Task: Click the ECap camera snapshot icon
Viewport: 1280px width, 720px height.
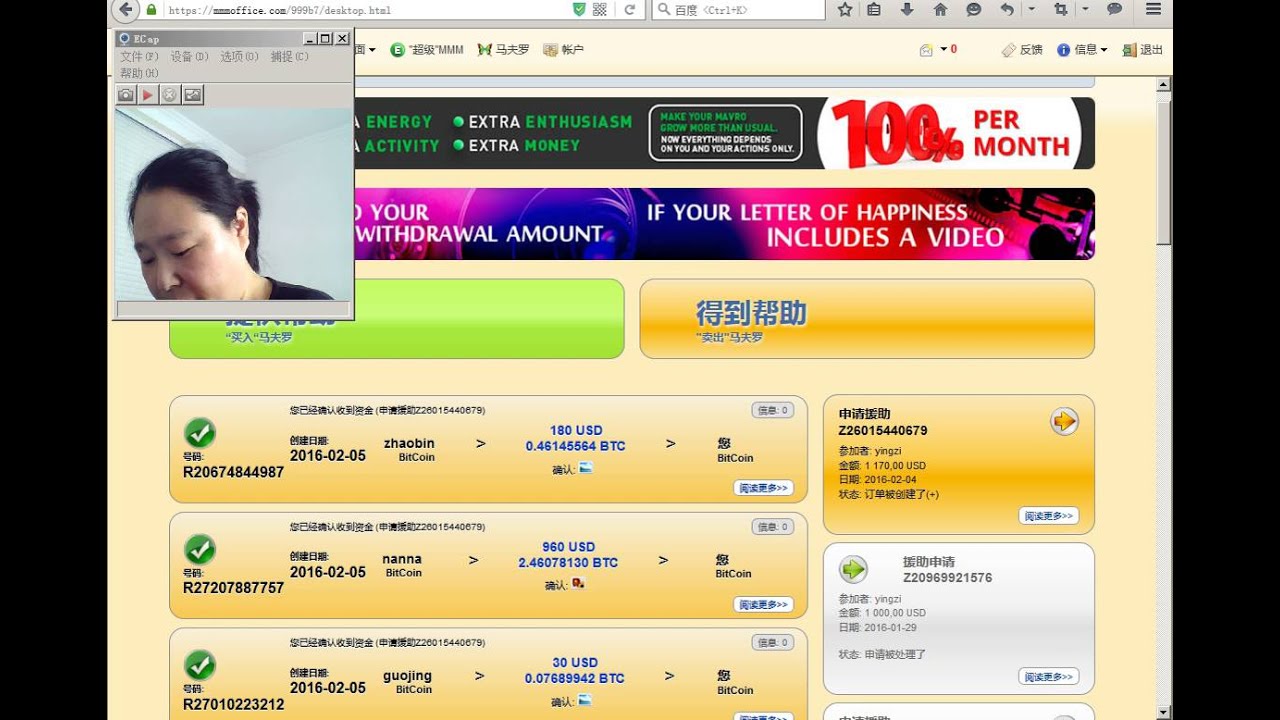Action: coord(126,95)
